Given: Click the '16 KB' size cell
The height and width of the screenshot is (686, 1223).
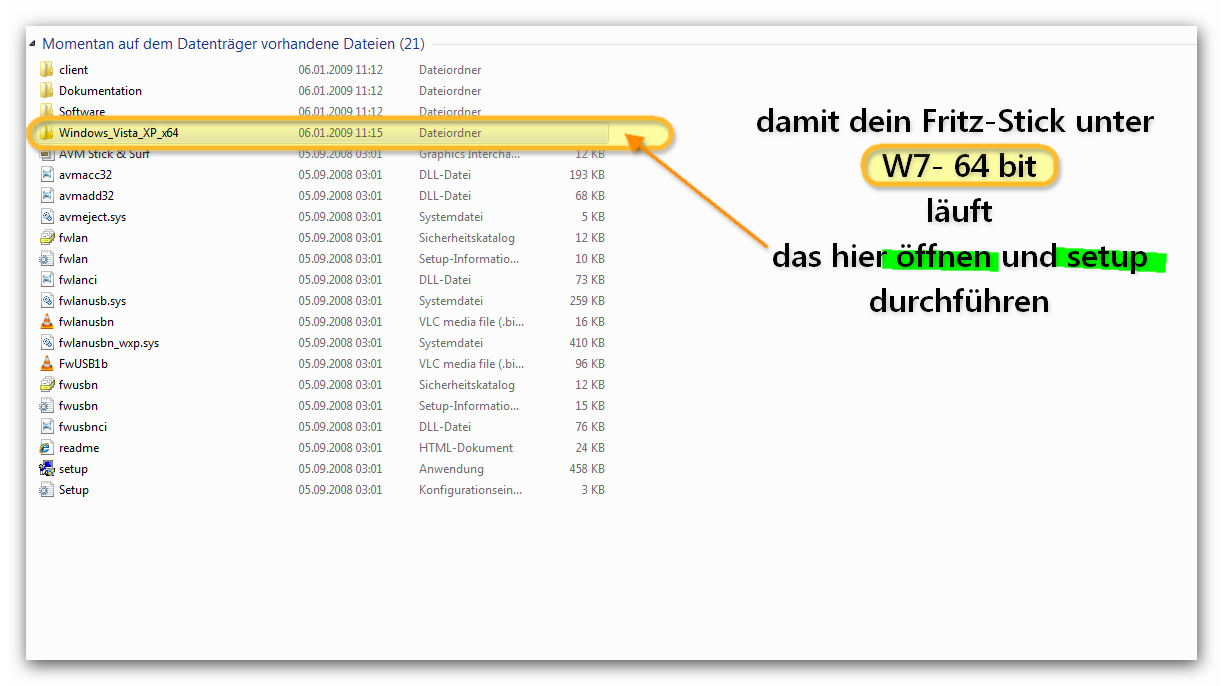Looking at the screenshot, I should click(589, 322).
